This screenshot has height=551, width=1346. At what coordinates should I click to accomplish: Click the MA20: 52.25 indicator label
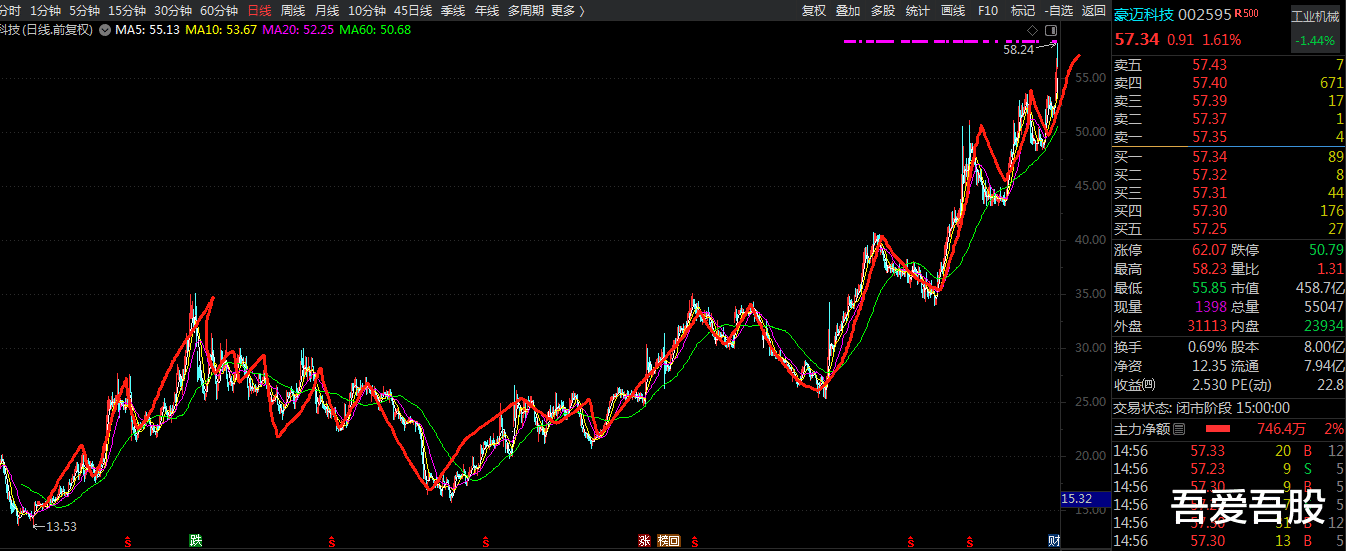click(299, 30)
